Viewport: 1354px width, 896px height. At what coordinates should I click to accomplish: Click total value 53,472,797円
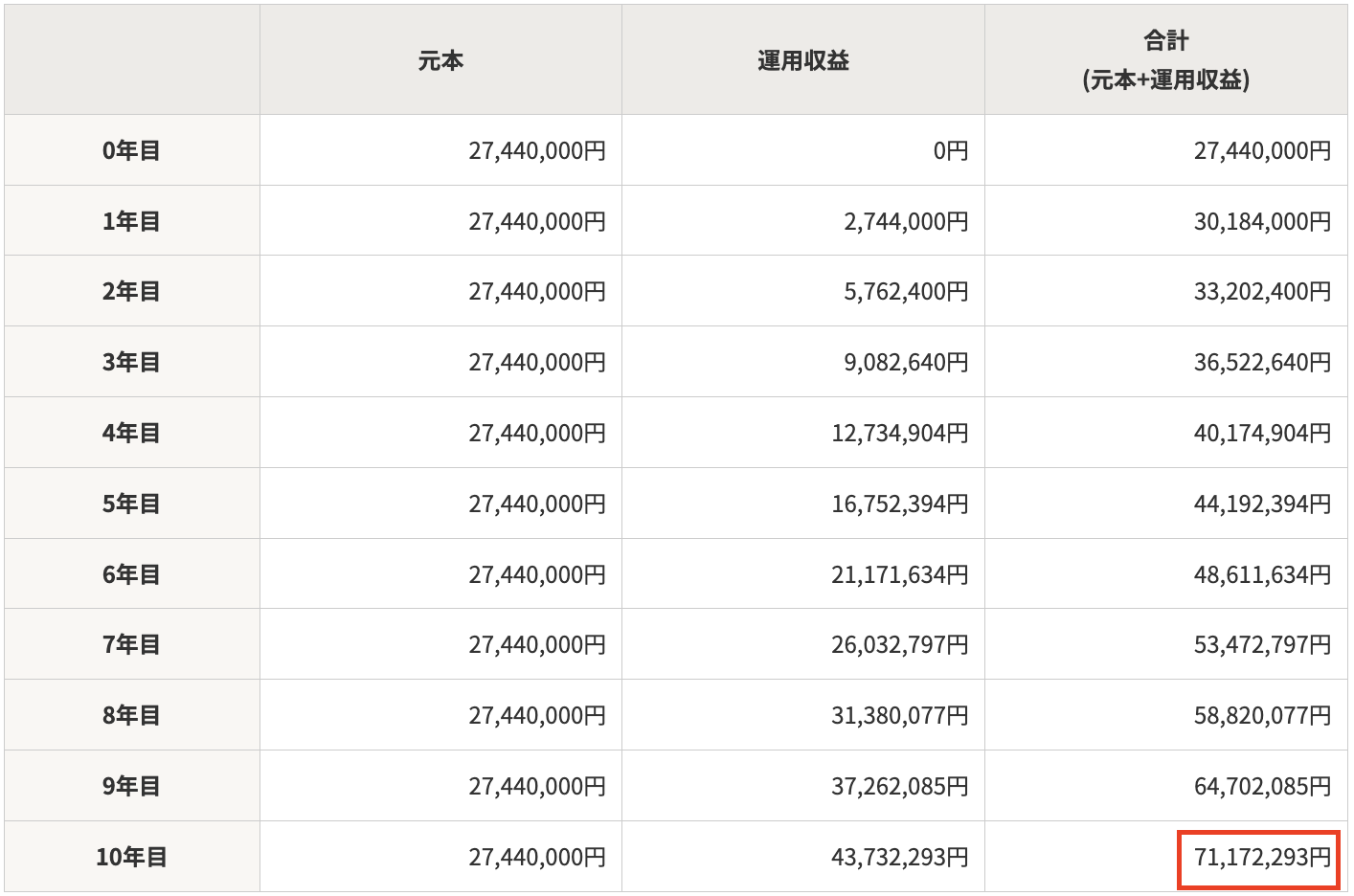tap(1262, 644)
